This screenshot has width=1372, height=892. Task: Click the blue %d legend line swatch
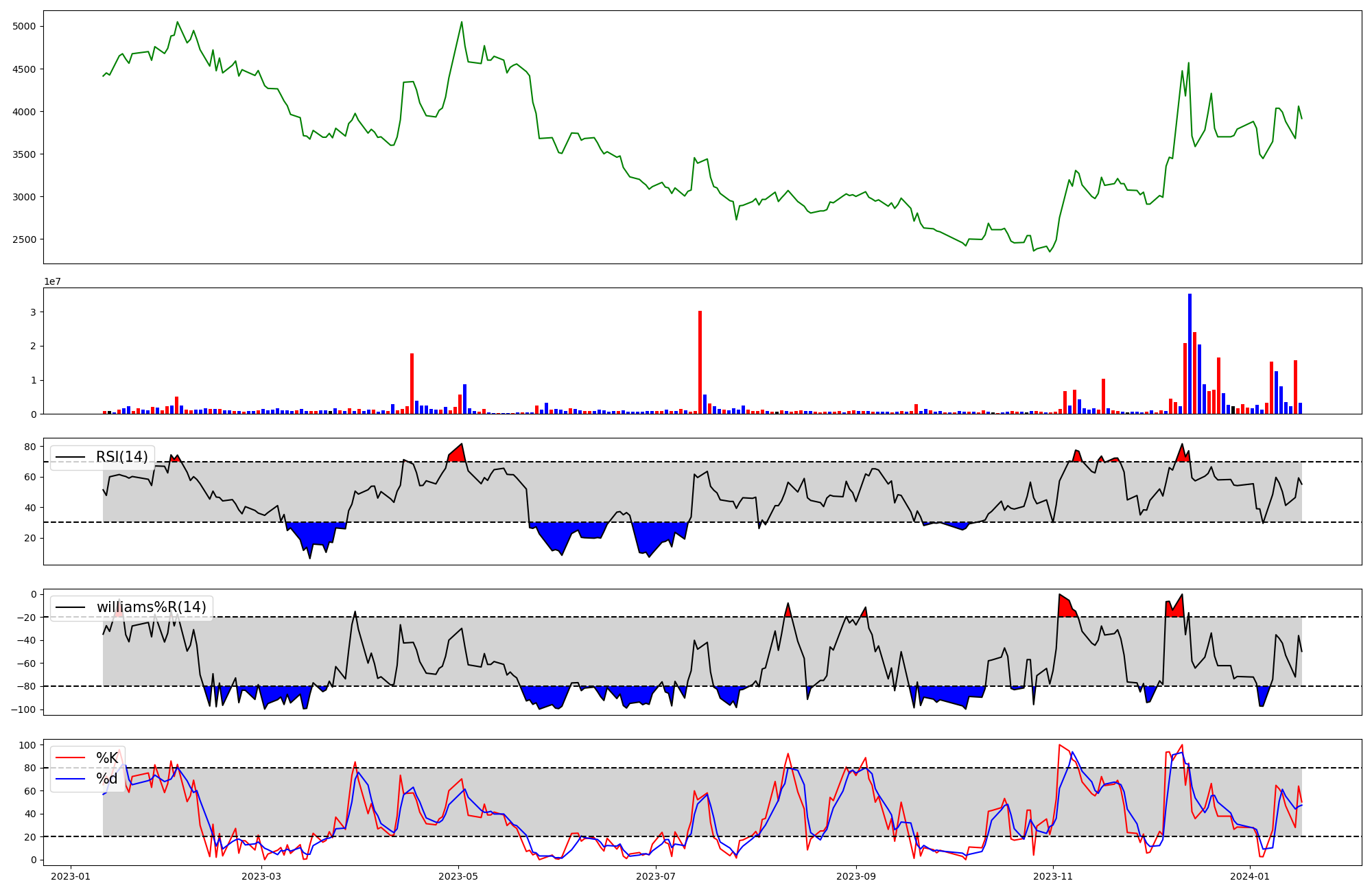click(x=71, y=779)
